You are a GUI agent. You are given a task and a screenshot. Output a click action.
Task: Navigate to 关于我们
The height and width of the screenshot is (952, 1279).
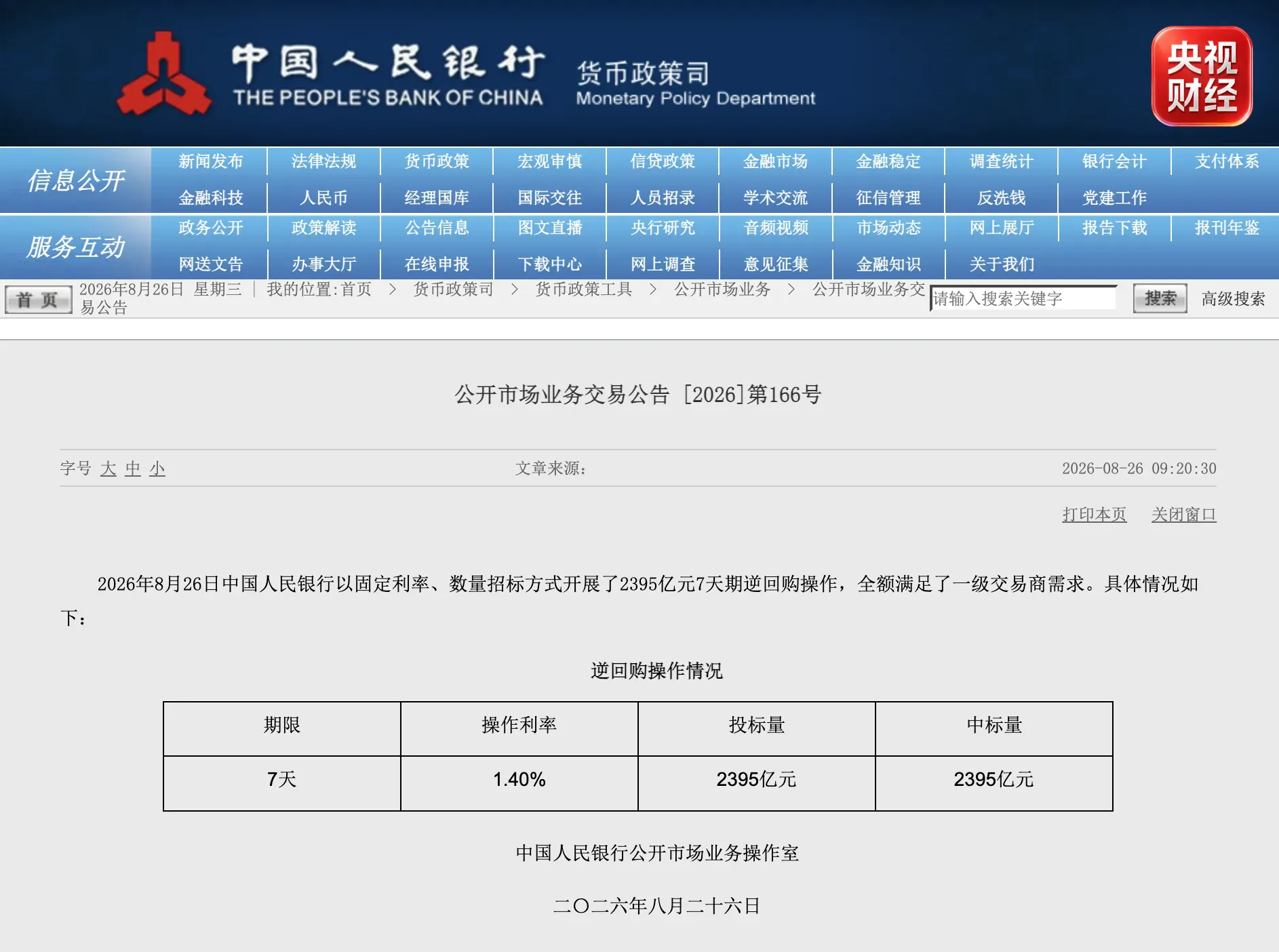[1001, 264]
